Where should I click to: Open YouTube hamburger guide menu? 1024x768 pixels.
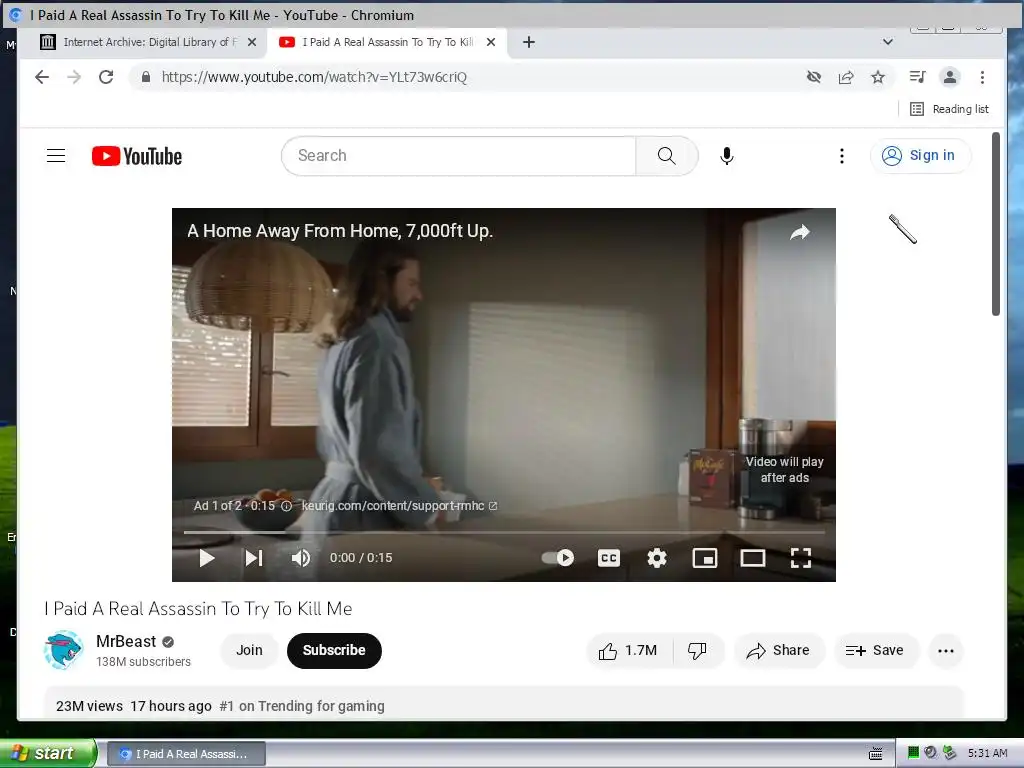(x=56, y=155)
